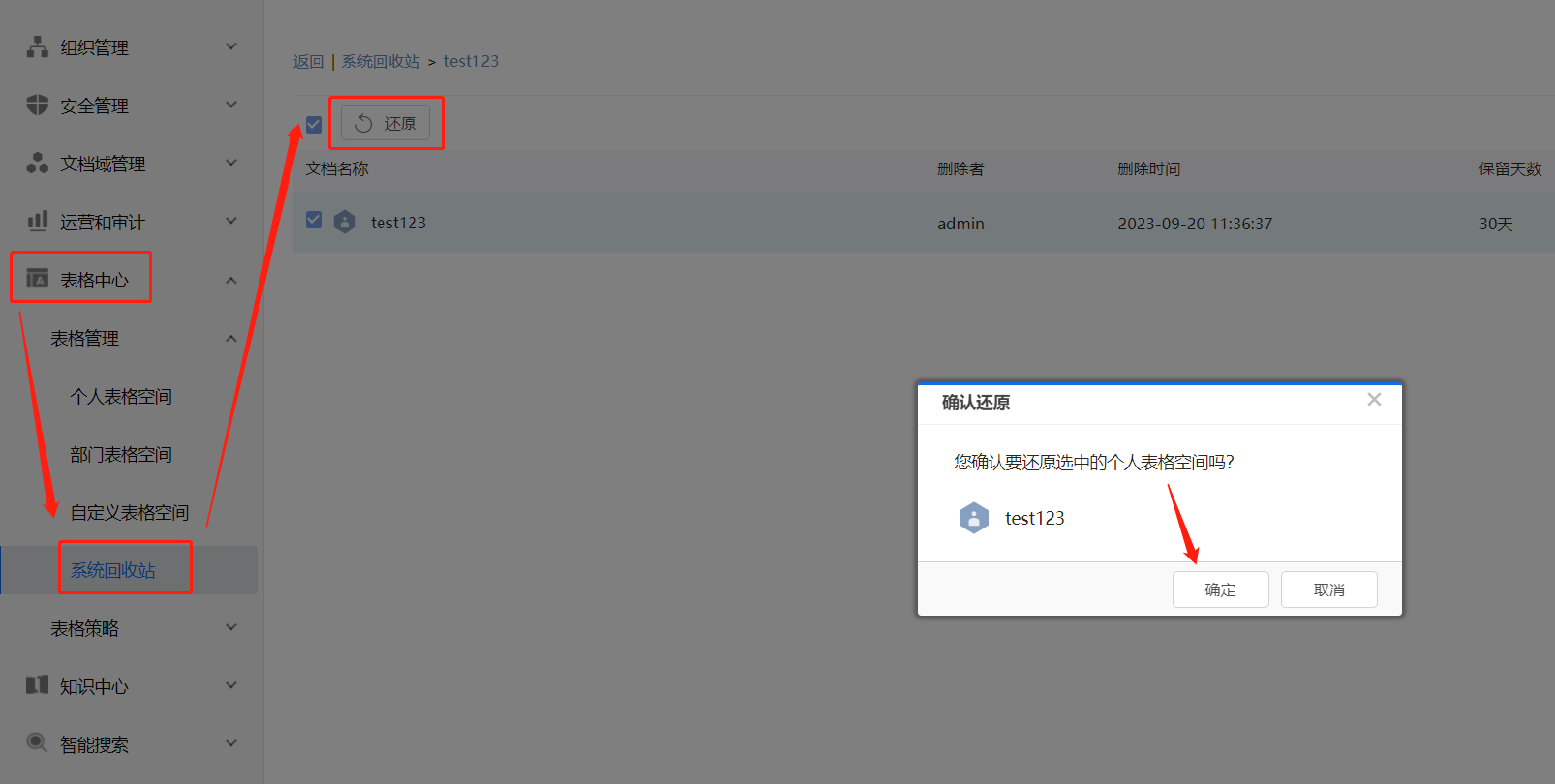Expand the 安全管理 chevron
The width and height of the screenshot is (1555, 784).
[231, 105]
